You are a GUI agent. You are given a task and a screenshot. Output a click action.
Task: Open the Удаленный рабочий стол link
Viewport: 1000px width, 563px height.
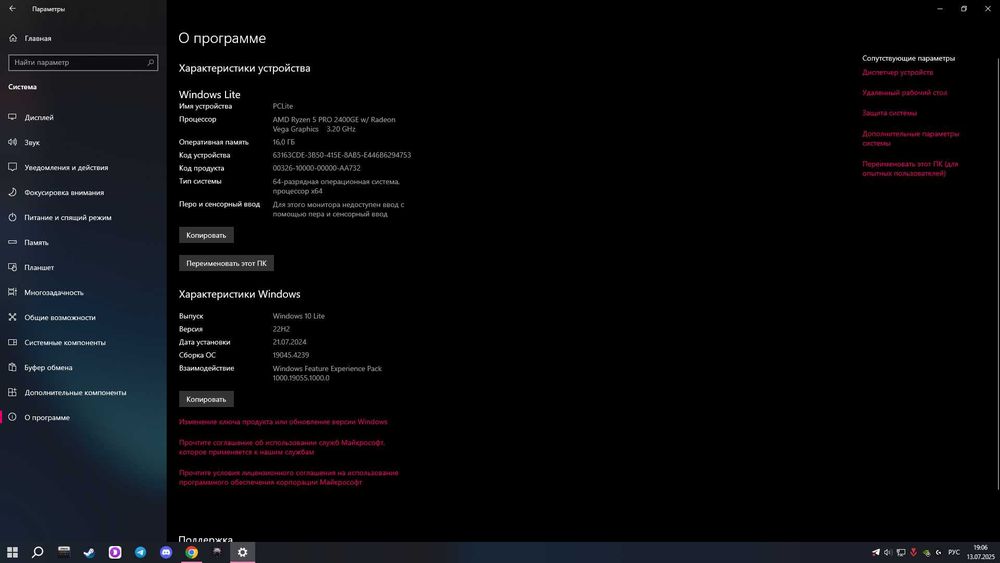pyautogui.click(x=904, y=92)
